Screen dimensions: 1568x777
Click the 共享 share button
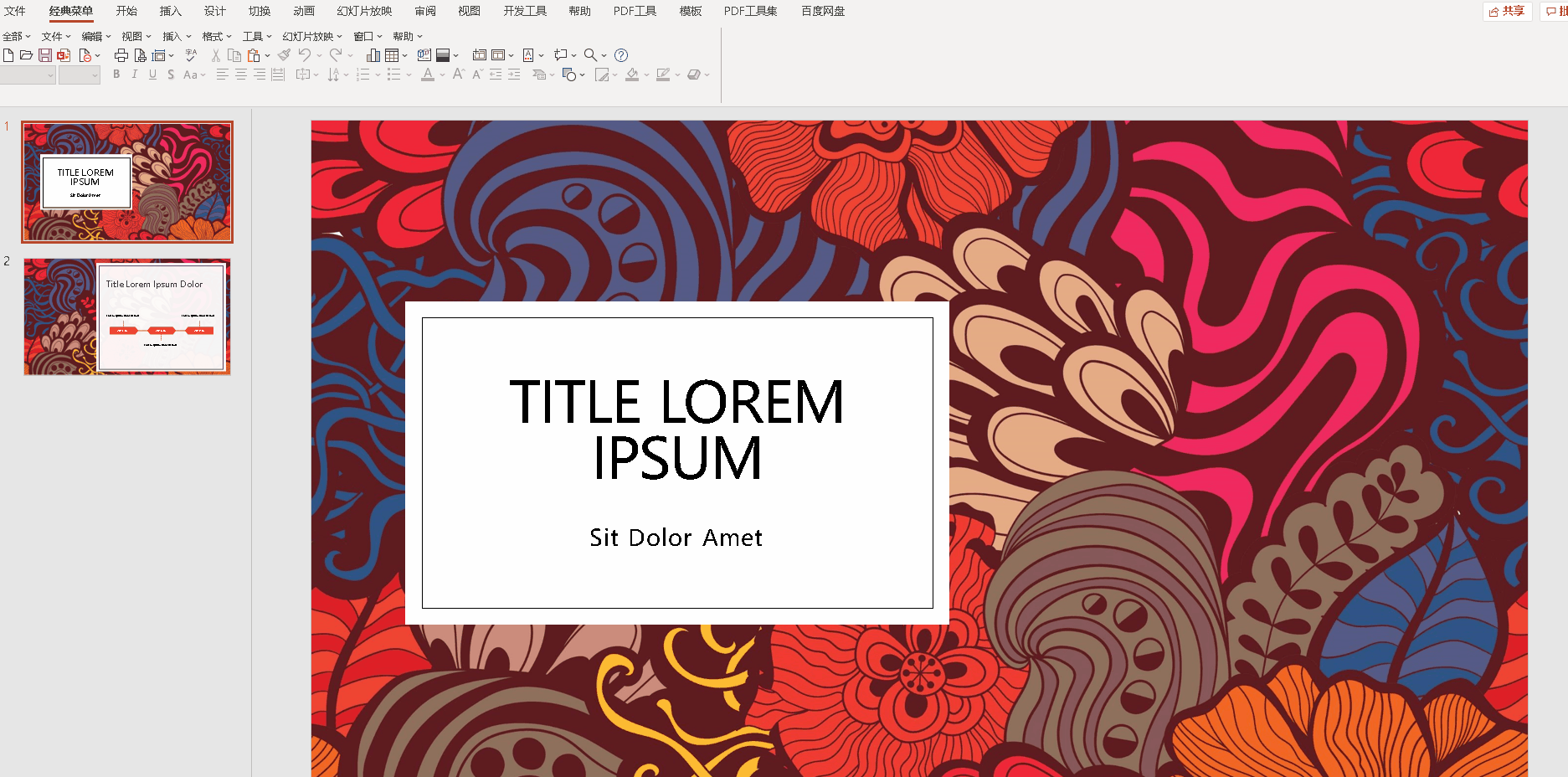click(x=1507, y=11)
